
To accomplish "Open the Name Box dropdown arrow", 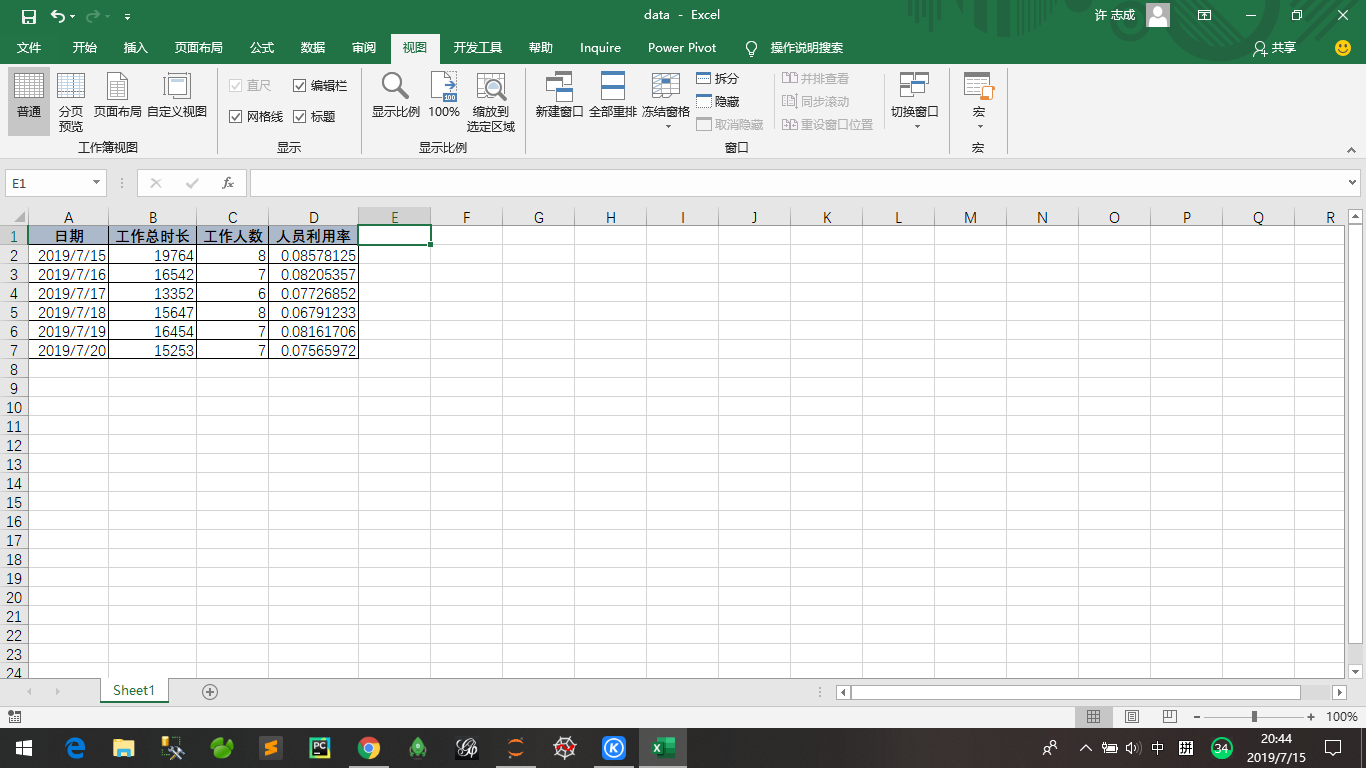I will [97, 183].
